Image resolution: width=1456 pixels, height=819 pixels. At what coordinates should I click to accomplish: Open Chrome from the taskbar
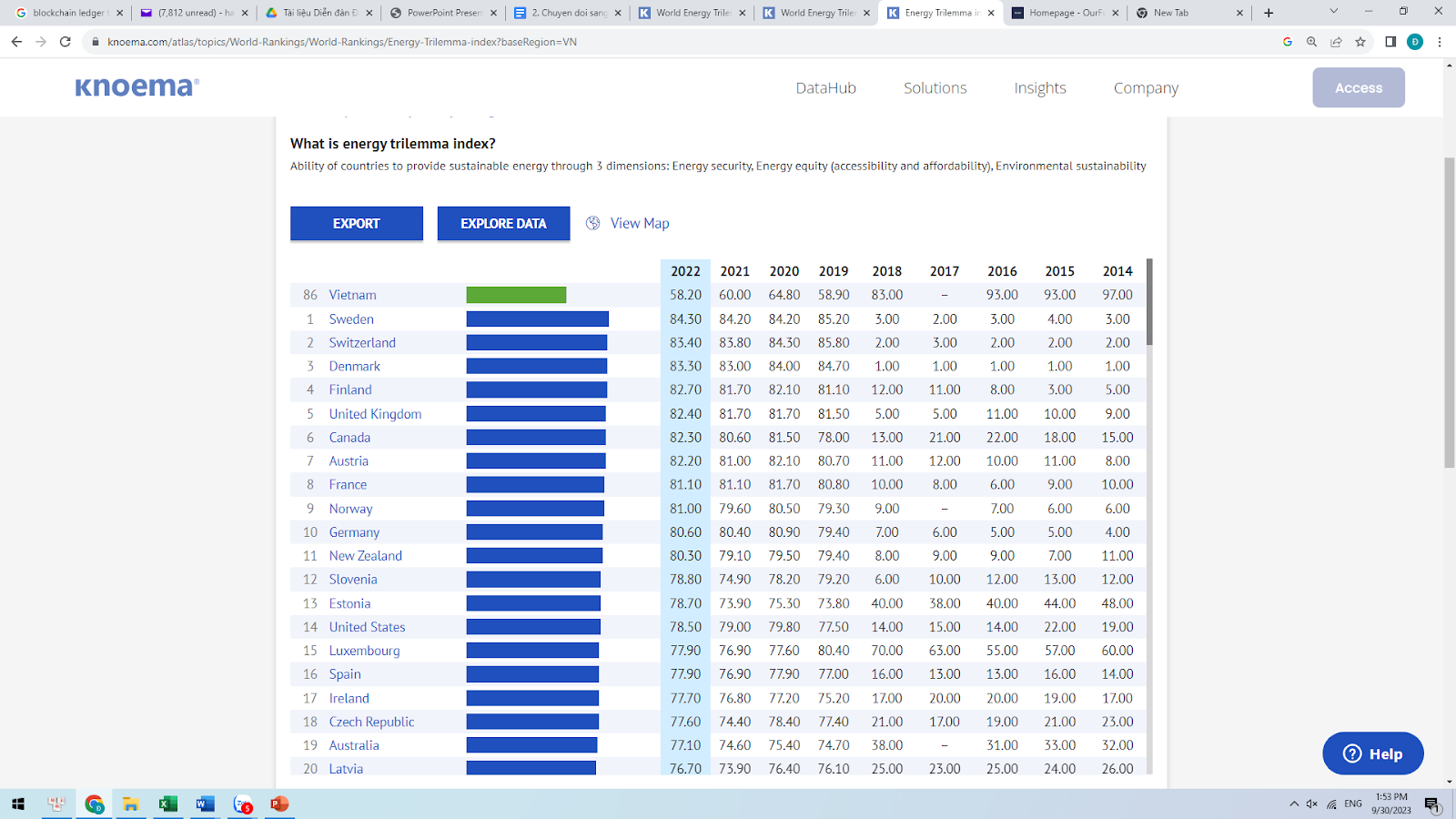click(94, 804)
